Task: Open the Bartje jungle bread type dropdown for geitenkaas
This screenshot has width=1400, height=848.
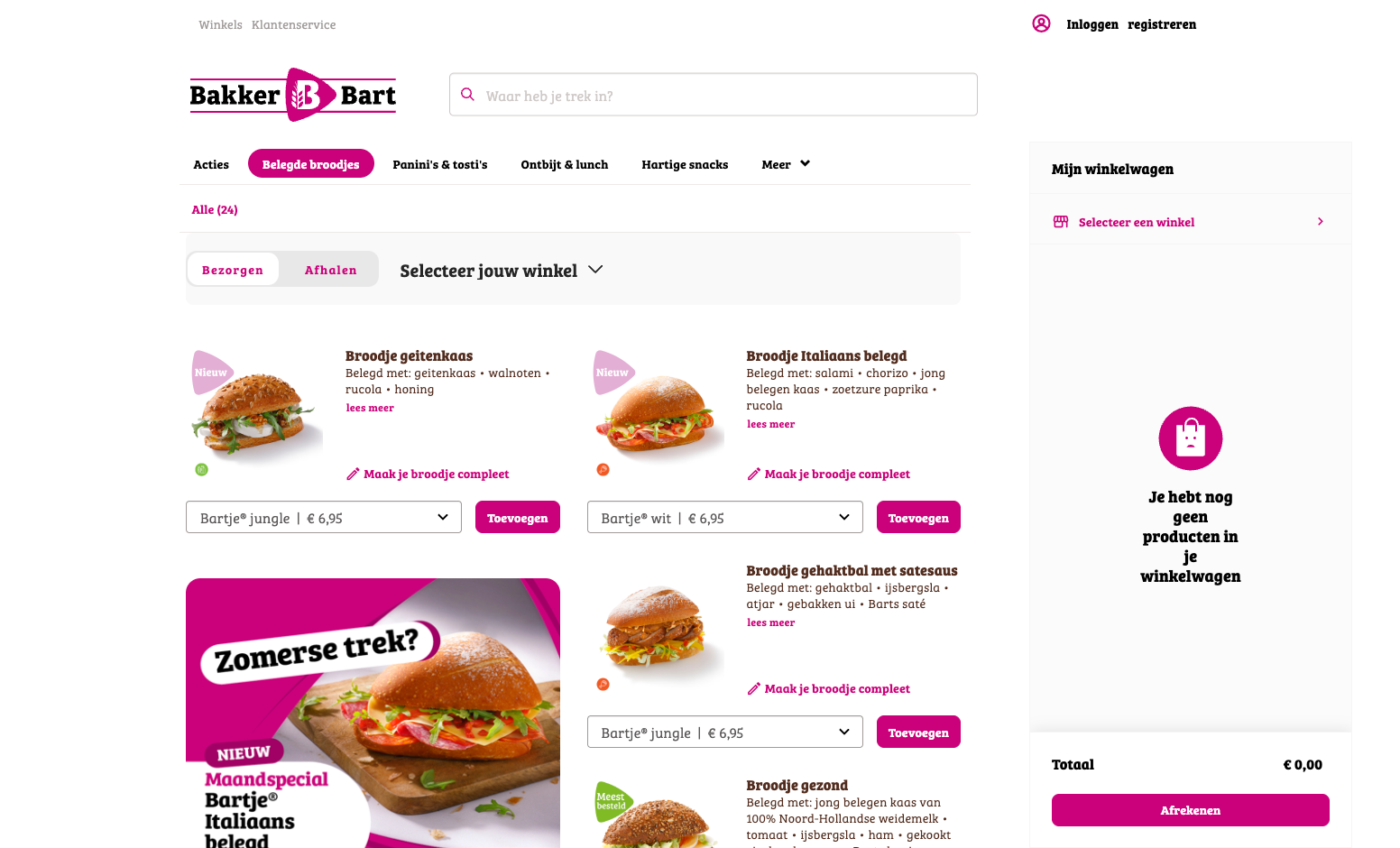Action: pyautogui.click(x=324, y=517)
